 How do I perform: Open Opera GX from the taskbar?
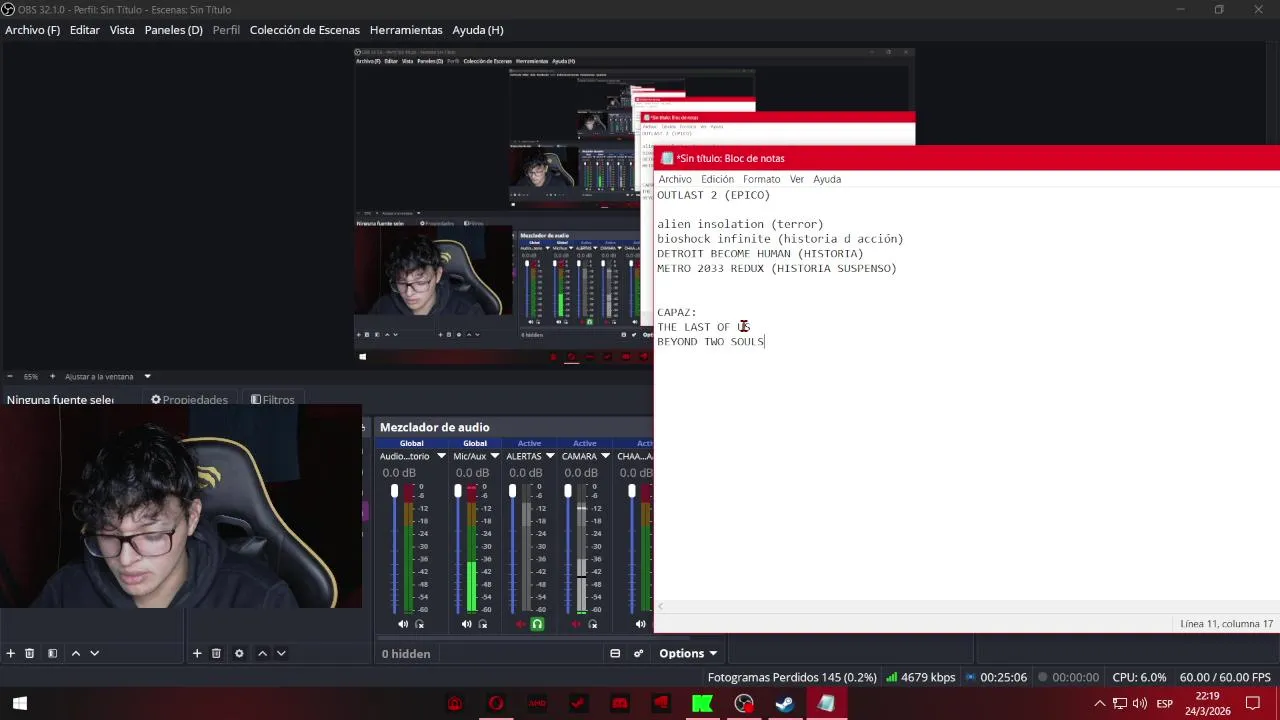coord(496,703)
